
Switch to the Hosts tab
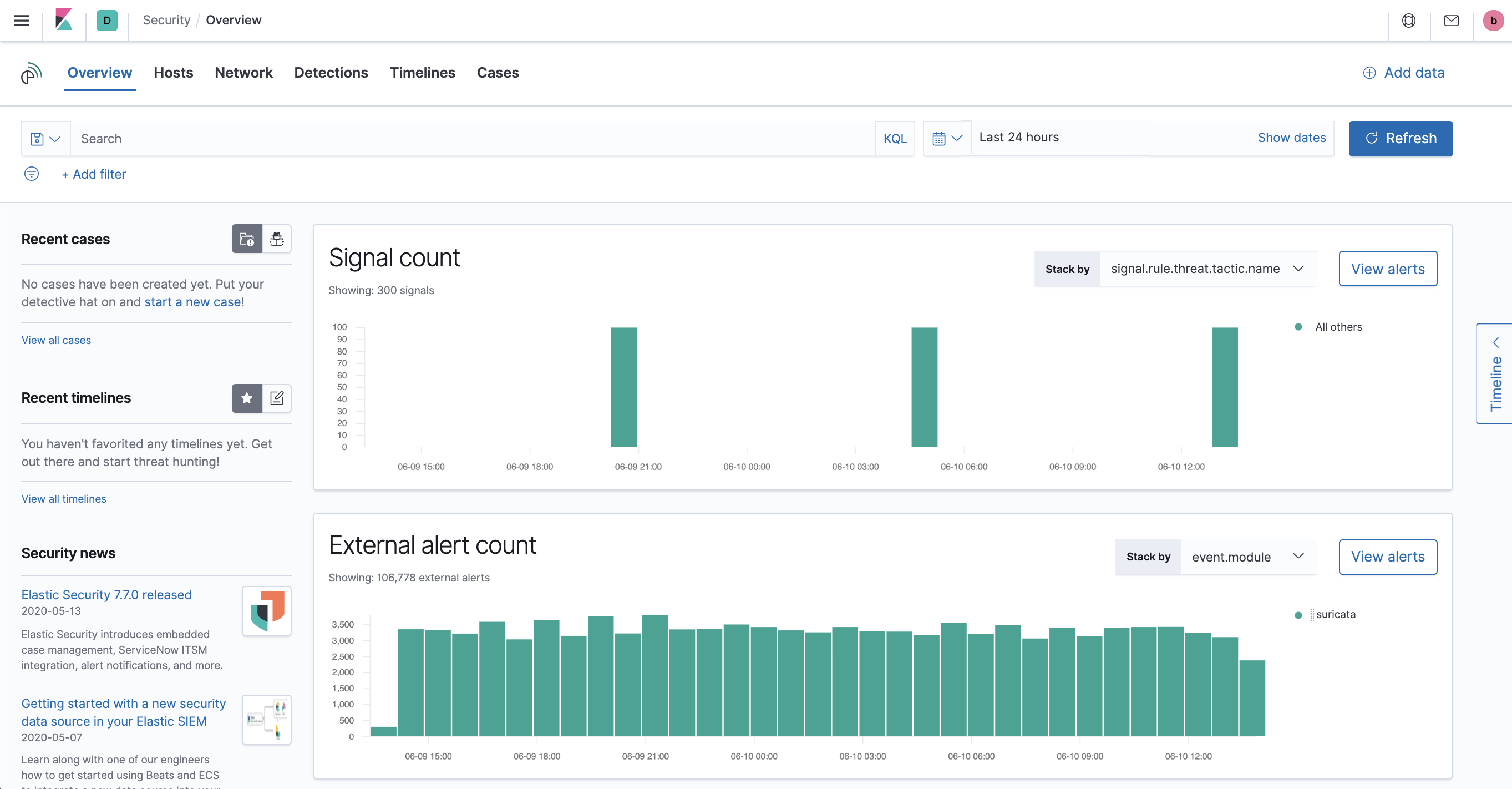pos(173,72)
